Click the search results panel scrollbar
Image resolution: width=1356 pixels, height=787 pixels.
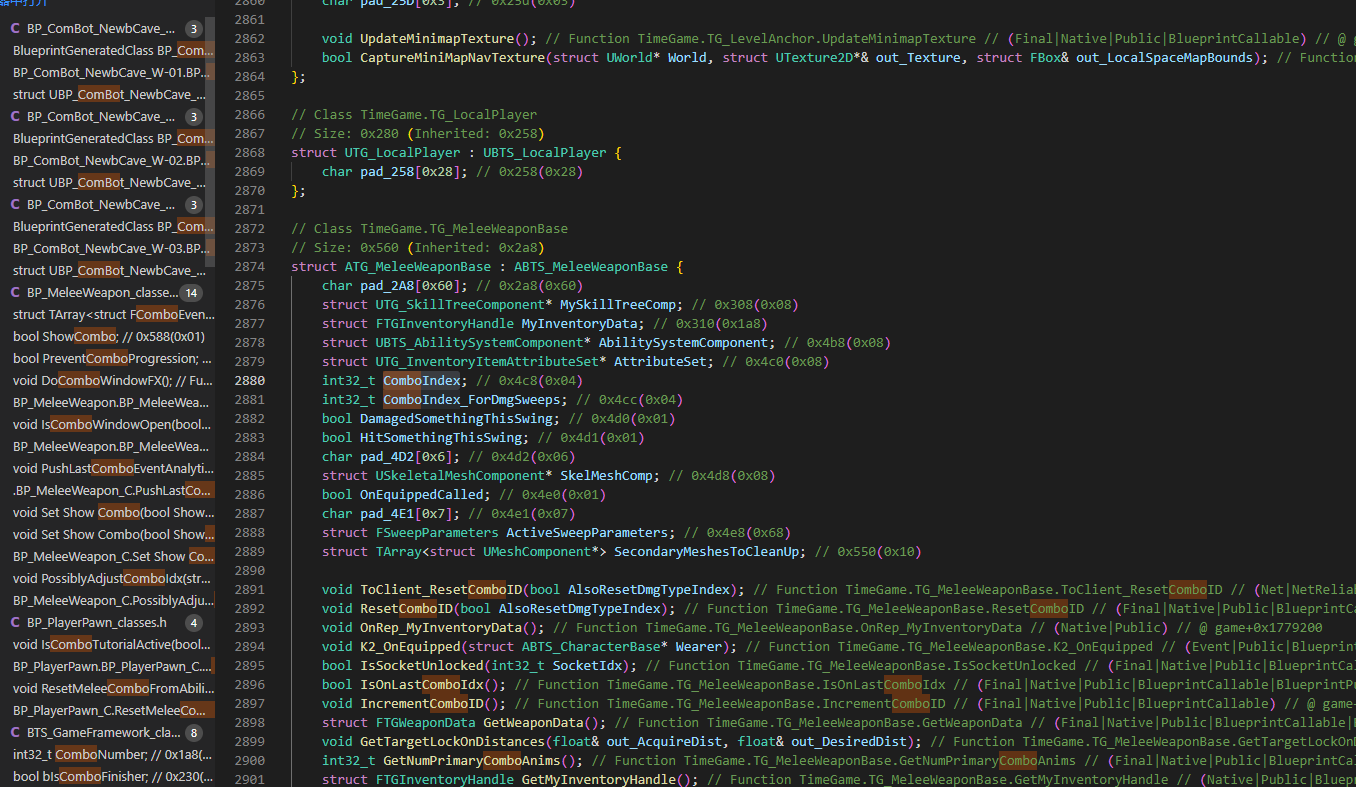pyautogui.click(x=210, y=100)
